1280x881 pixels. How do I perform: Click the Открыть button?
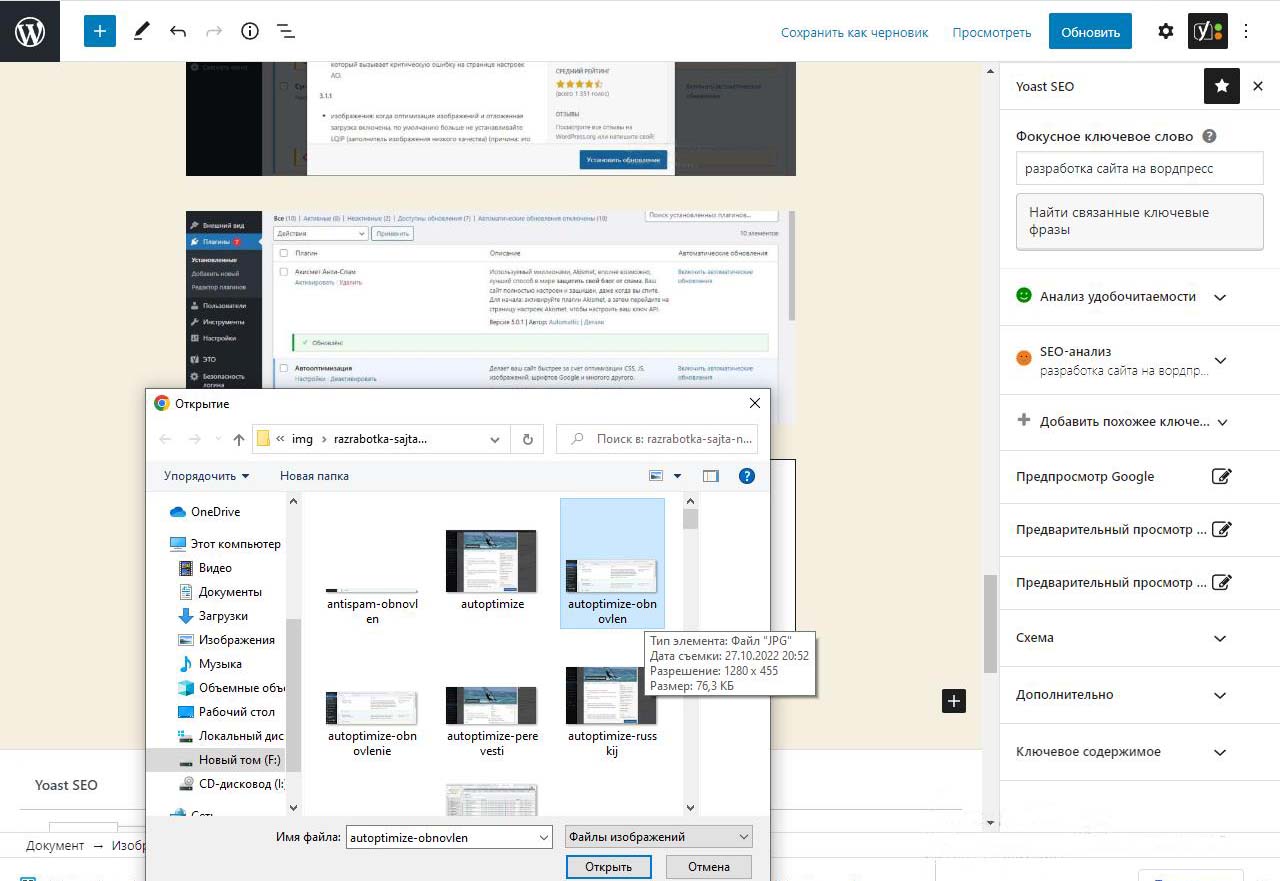point(608,867)
